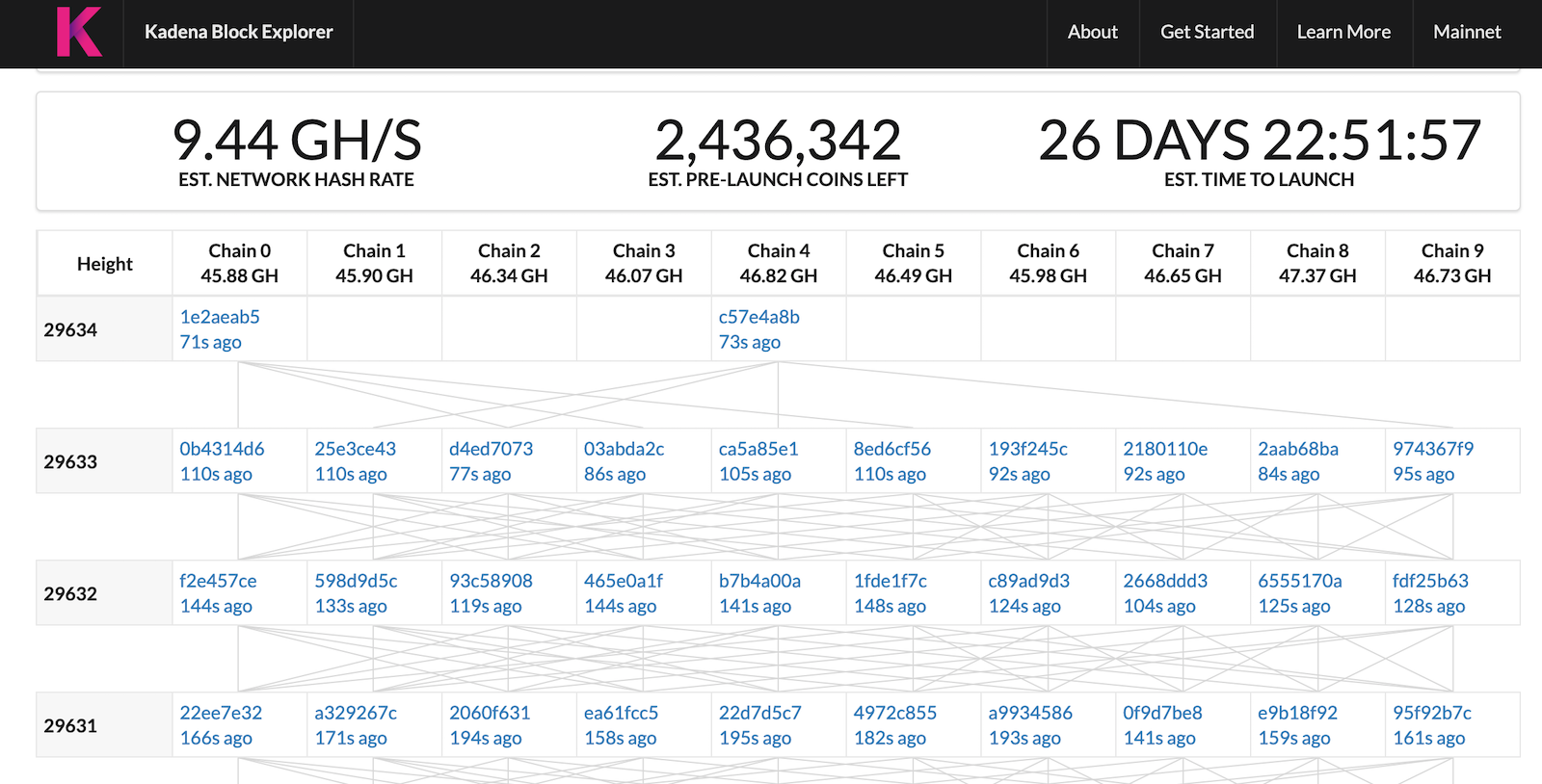The width and height of the screenshot is (1542, 784).
Task: Select block ca5a85e1
Action: (758, 449)
